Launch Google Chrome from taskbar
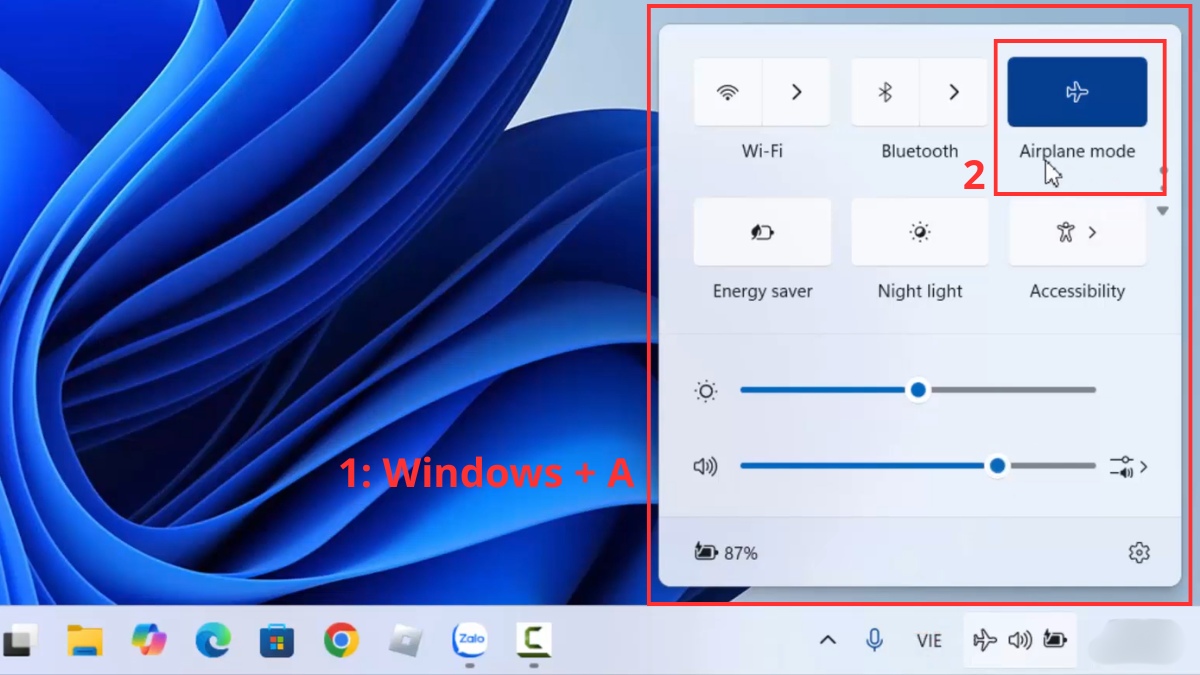The image size is (1200, 675). [341, 639]
